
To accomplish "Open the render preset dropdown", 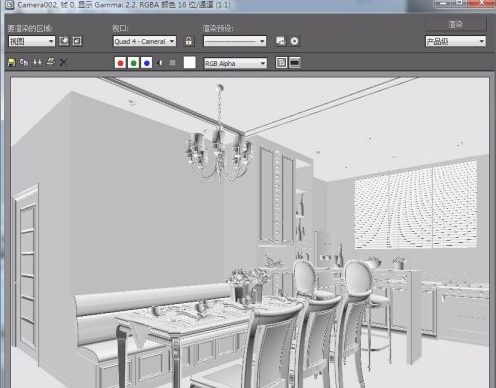I will (x=235, y=41).
